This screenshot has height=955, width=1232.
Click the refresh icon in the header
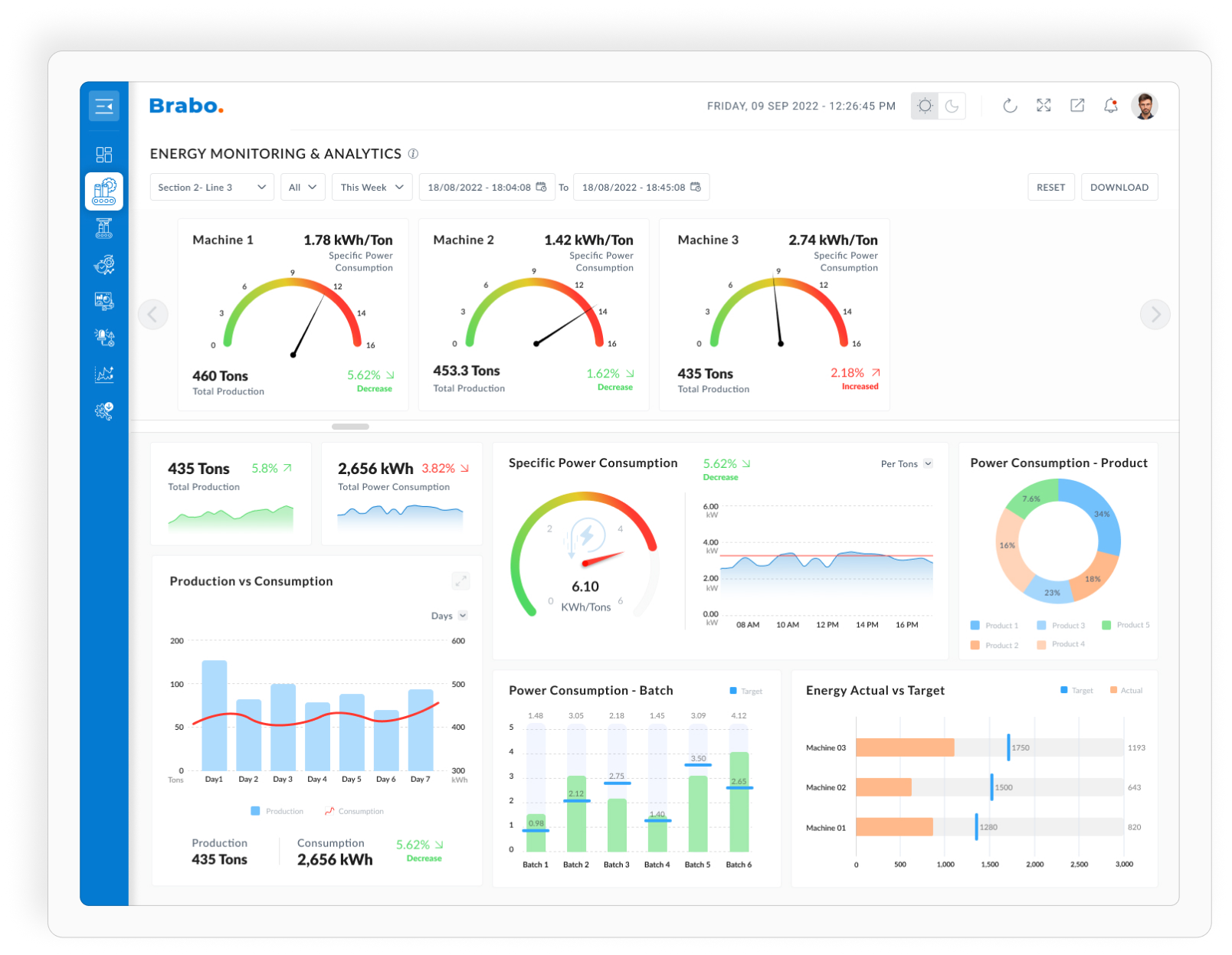(x=1010, y=106)
